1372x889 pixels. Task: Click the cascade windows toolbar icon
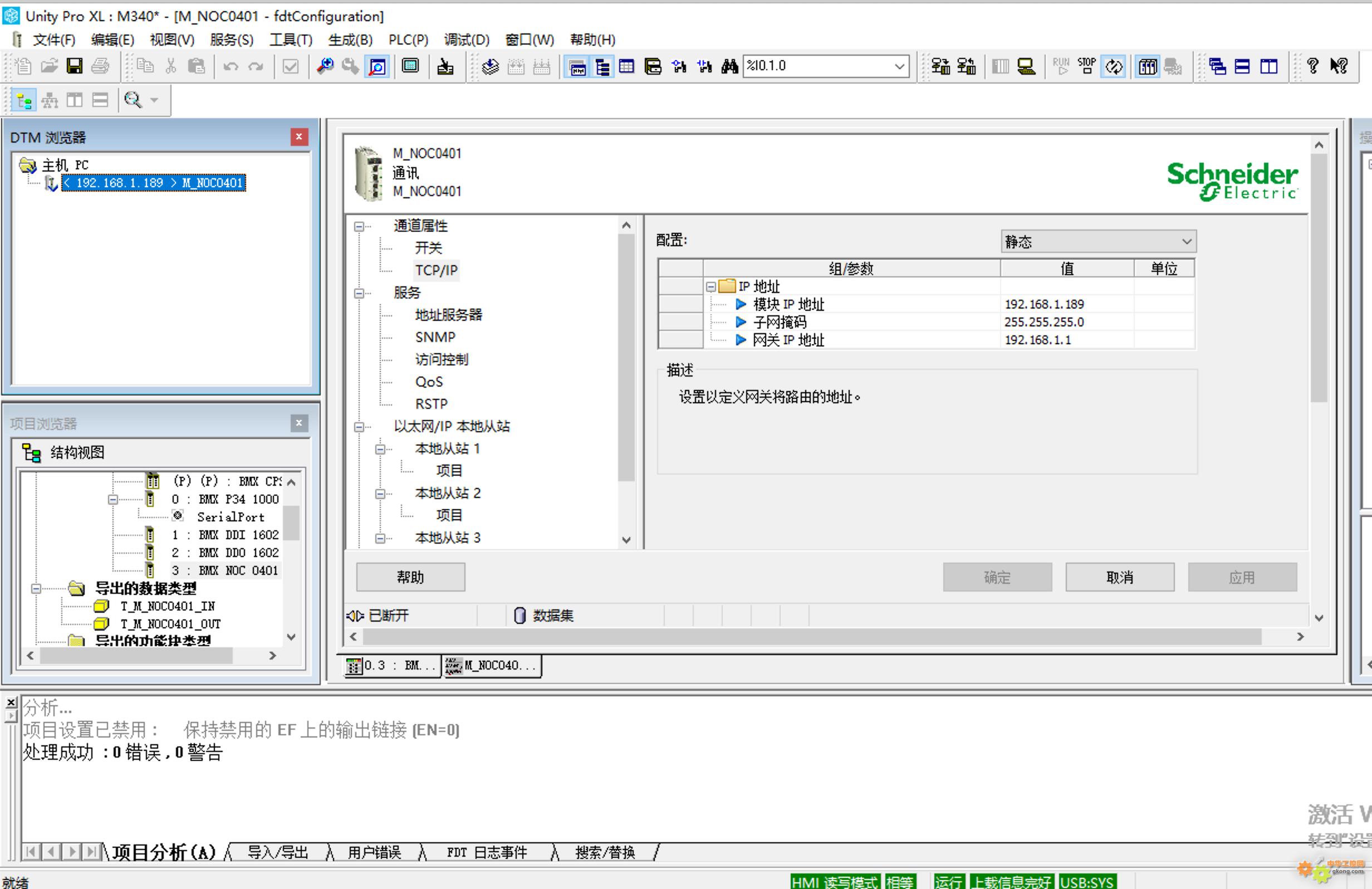tap(1217, 66)
